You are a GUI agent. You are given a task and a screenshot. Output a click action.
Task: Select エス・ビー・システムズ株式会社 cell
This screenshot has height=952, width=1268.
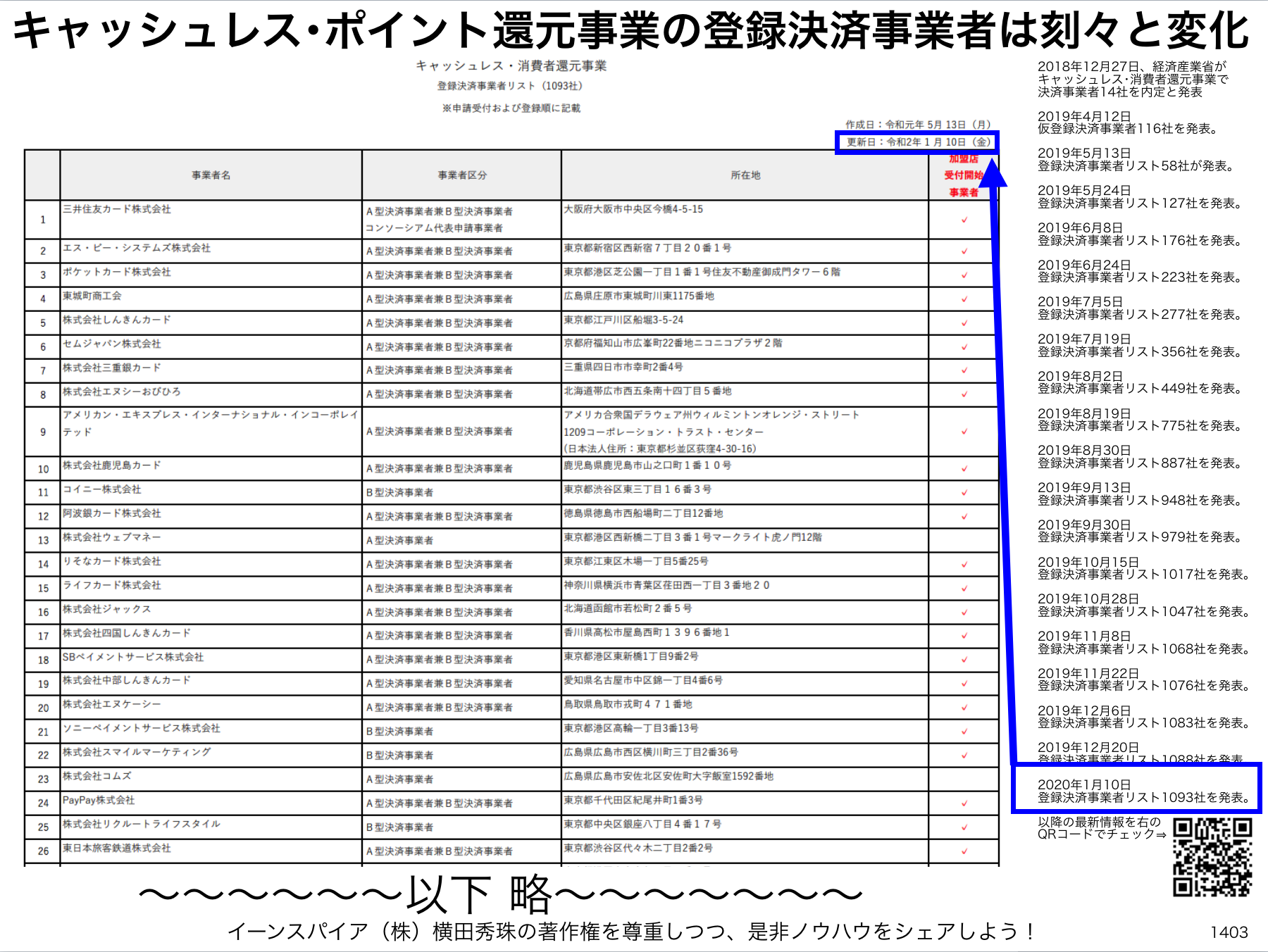[137, 248]
